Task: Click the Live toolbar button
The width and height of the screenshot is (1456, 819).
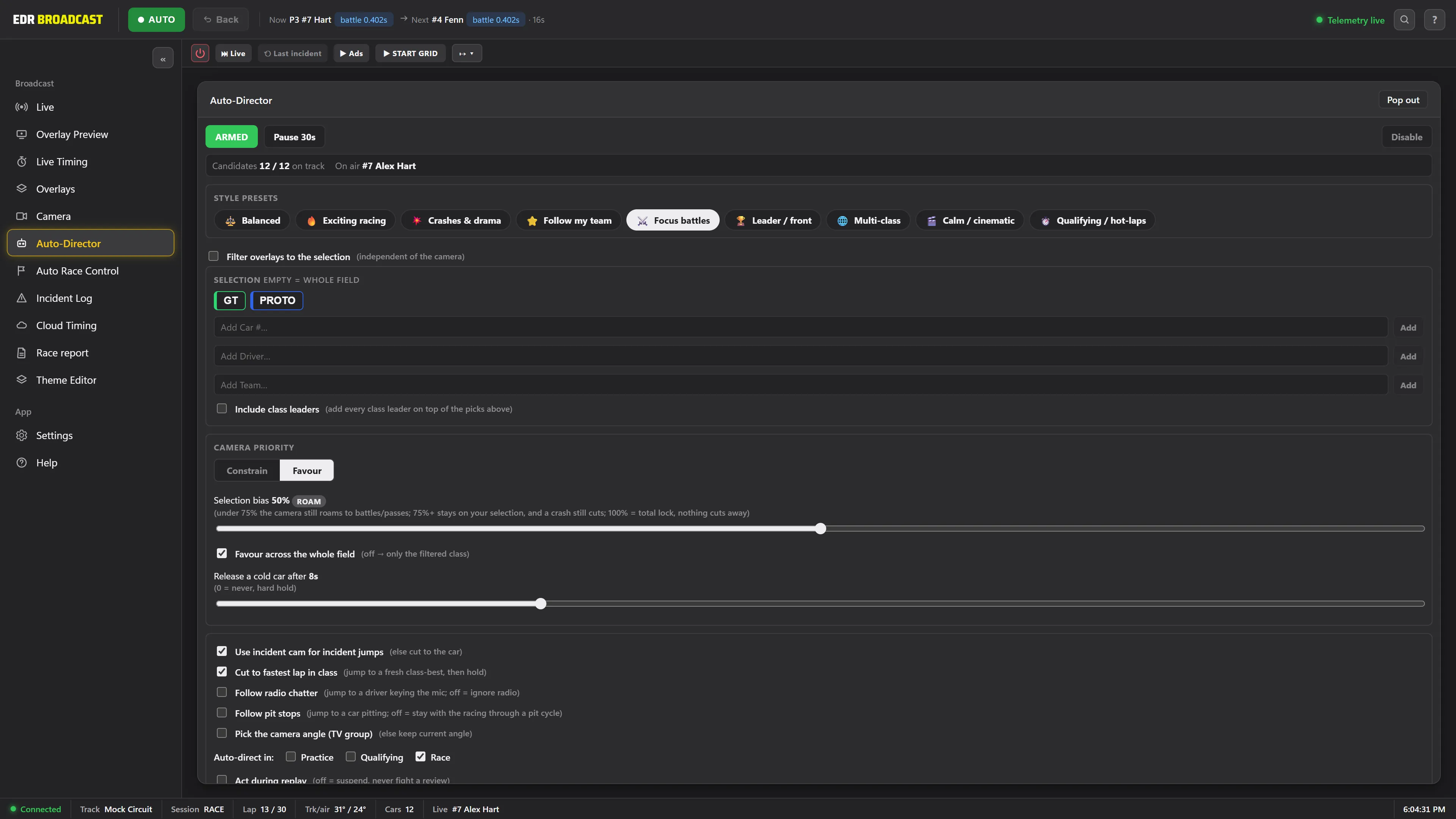Action: coord(234,53)
